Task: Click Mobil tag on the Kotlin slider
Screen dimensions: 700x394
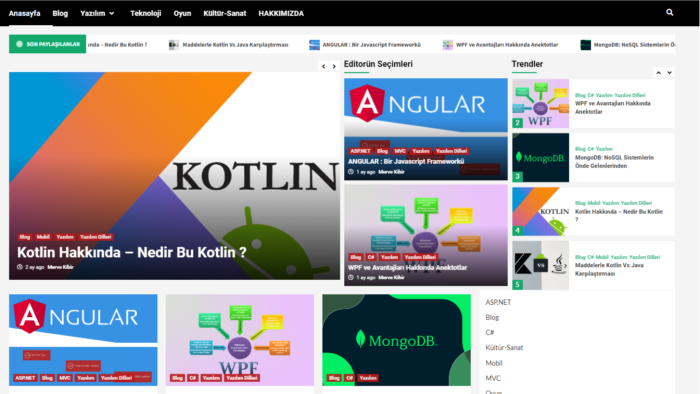Action: [x=43, y=237]
